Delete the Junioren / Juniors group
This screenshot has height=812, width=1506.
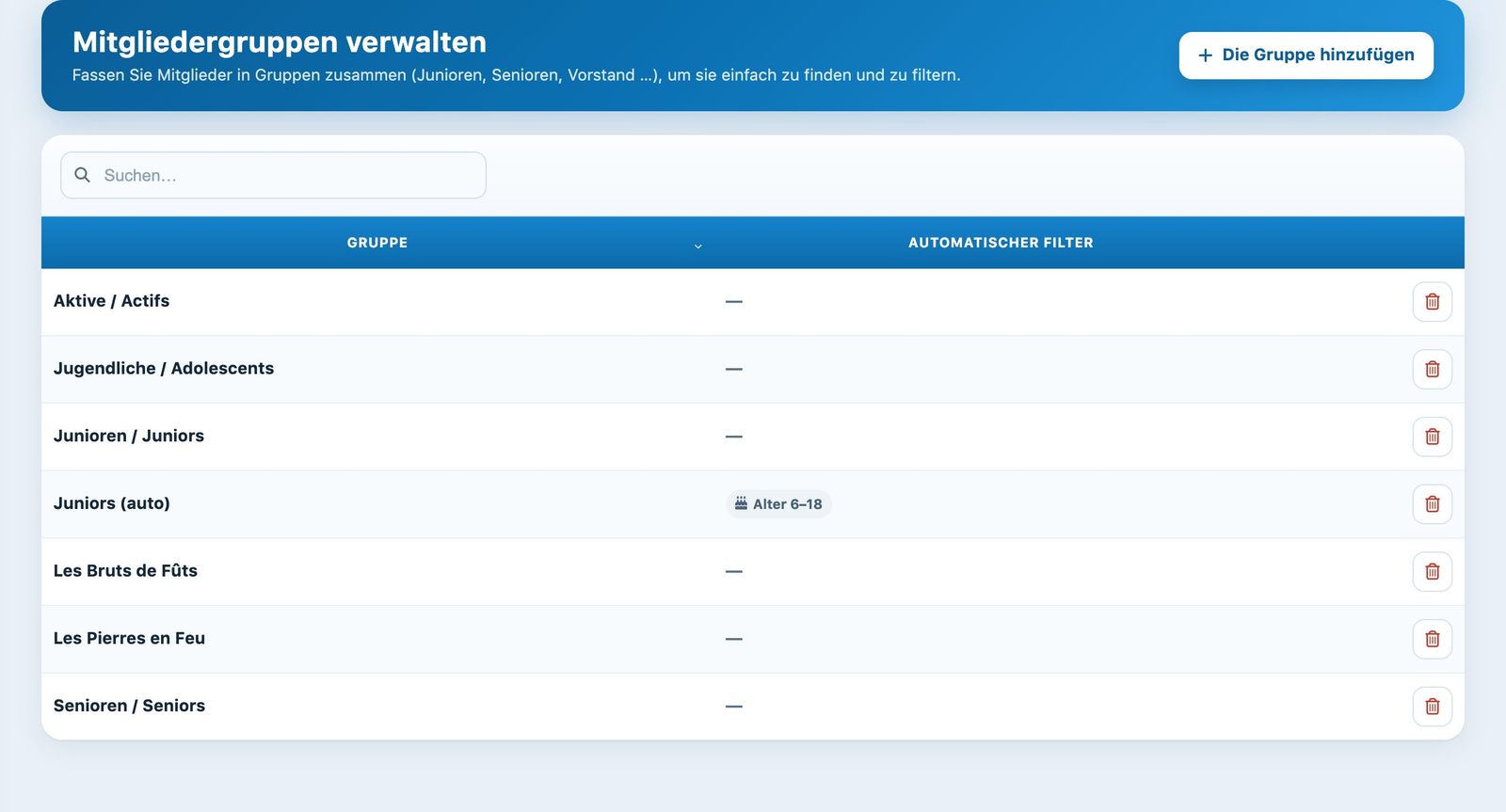click(1432, 437)
